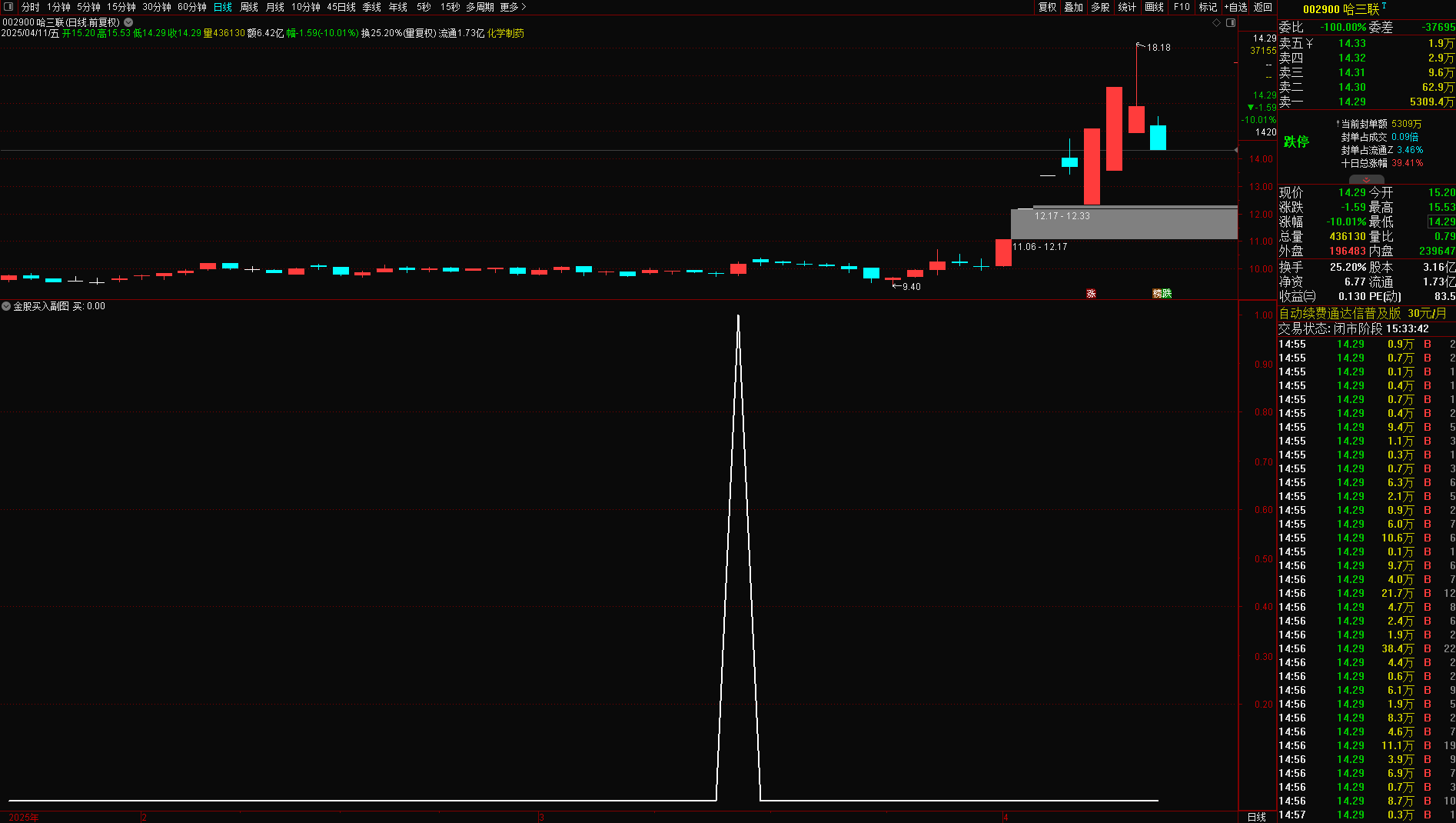1456x823 pixels.
Task: Select the 30分钟 period
Action: click(x=157, y=7)
